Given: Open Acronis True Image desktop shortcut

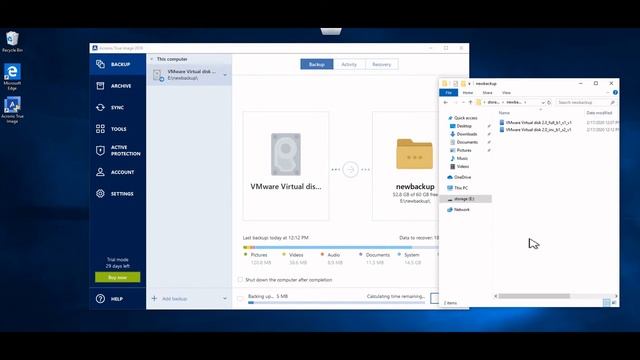Looking at the screenshot, I should point(12,110).
